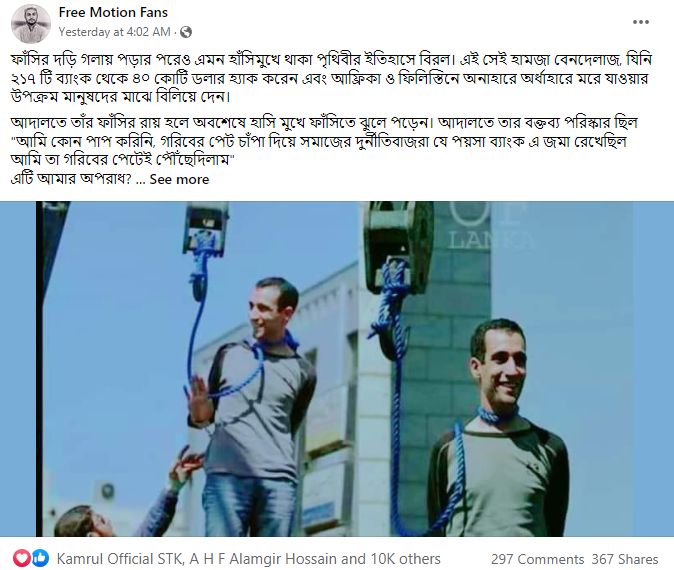View the 367 Shares list
The width and height of the screenshot is (674, 570).
(625, 559)
